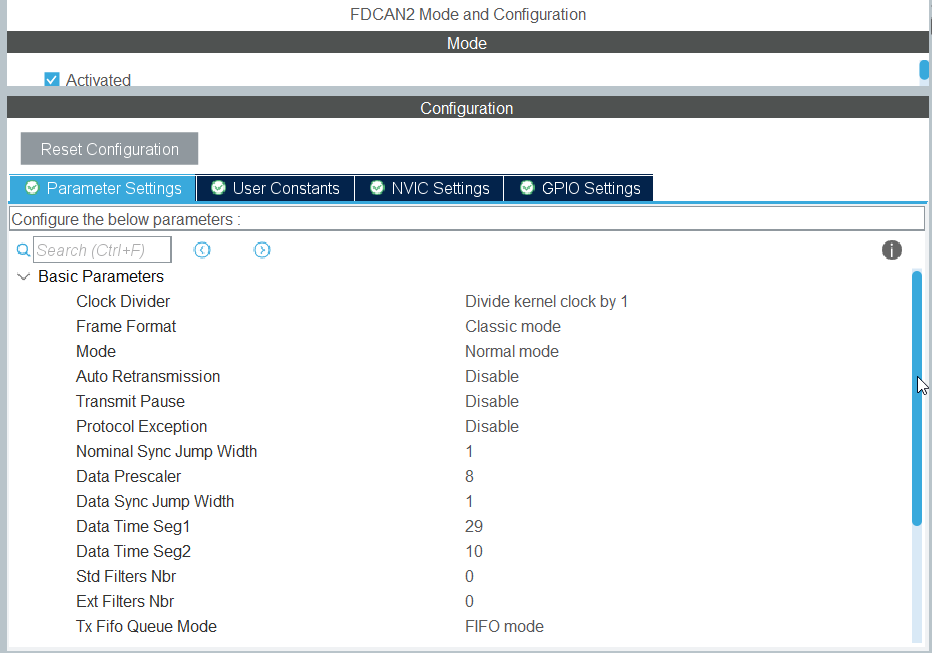Edit Data Sync Jump Width value
The image size is (932, 657).
coord(469,501)
